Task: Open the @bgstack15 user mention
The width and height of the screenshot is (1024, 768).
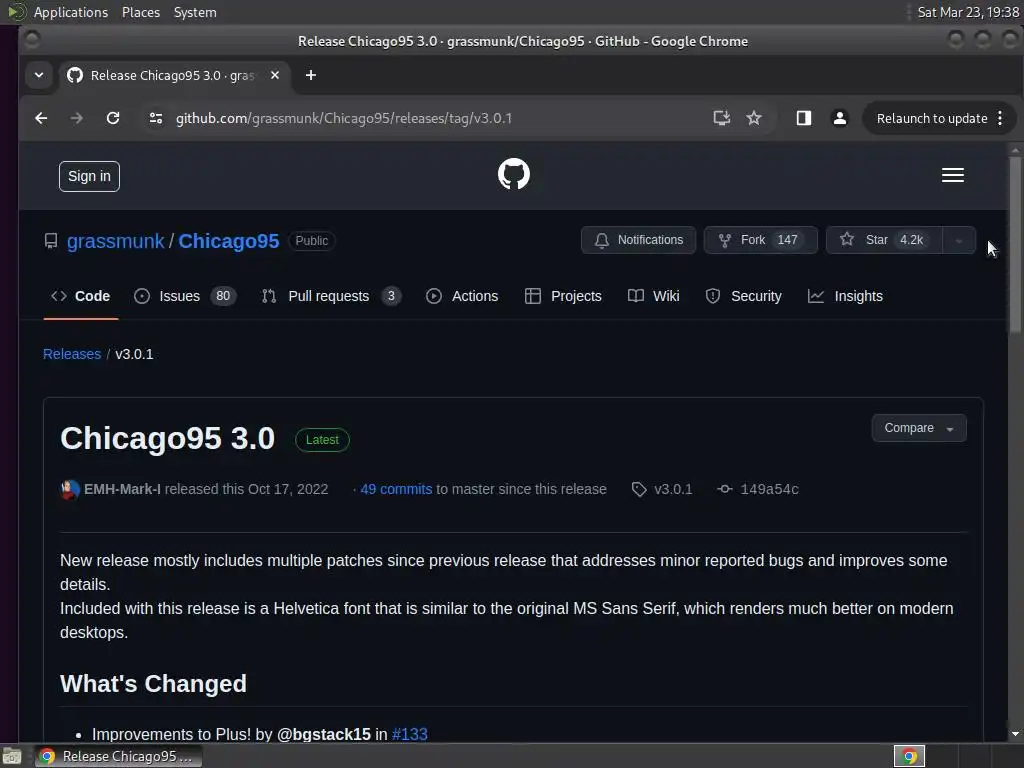Action: (x=324, y=734)
